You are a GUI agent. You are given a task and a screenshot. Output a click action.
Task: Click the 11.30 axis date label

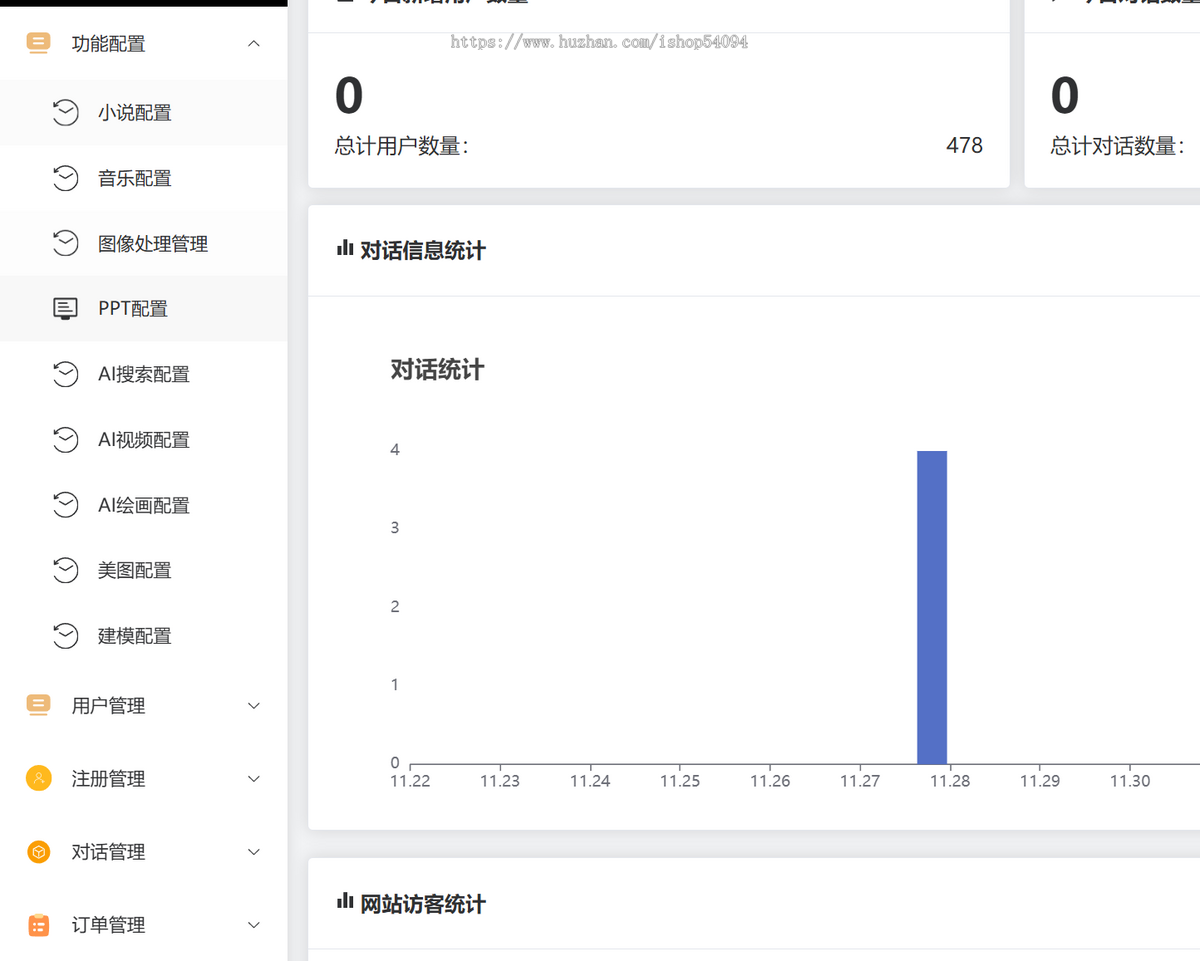pyautogui.click(x=1130, y=781)
